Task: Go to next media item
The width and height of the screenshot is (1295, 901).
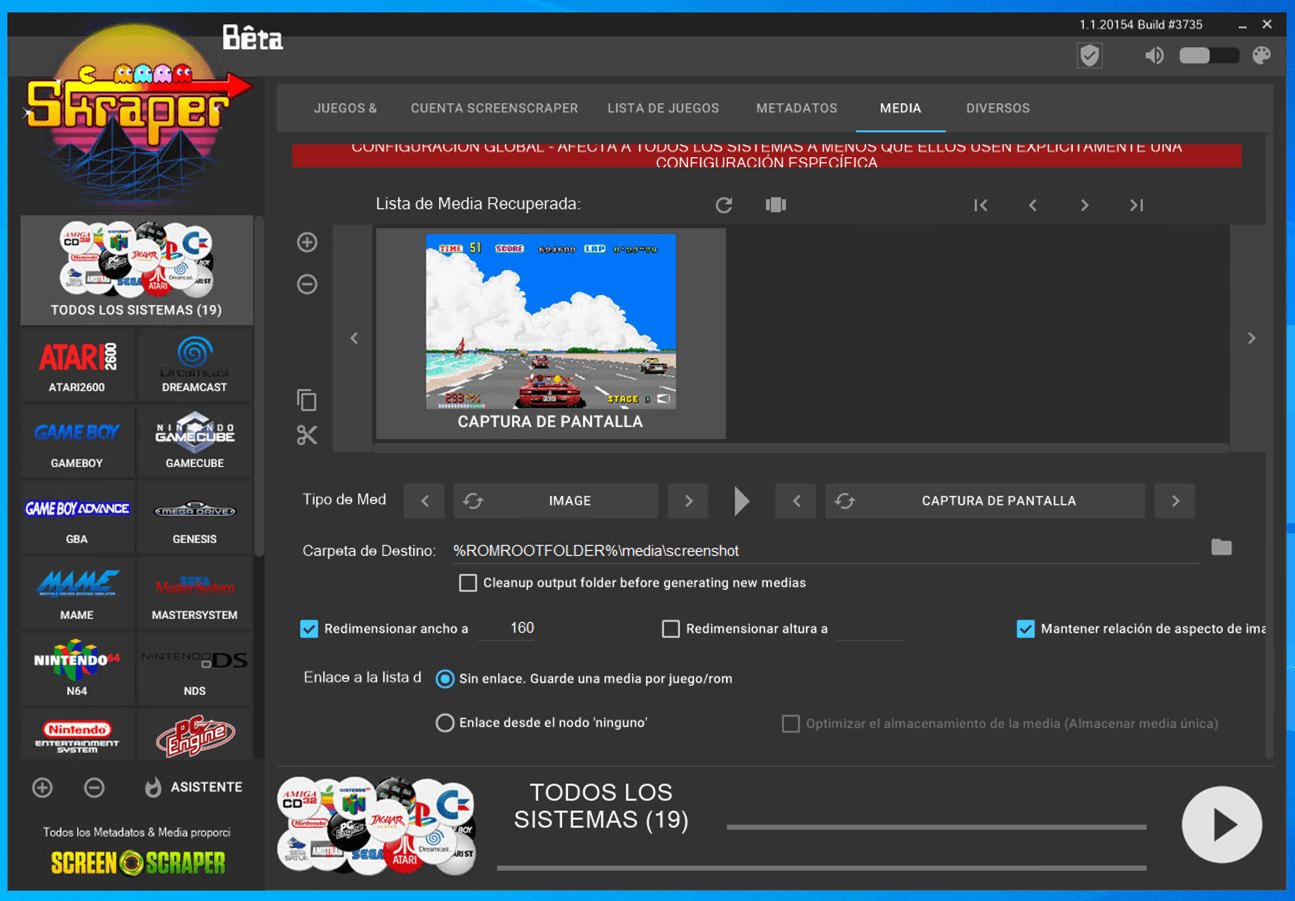Action: pyautogui.click(x=1085, y=205)
